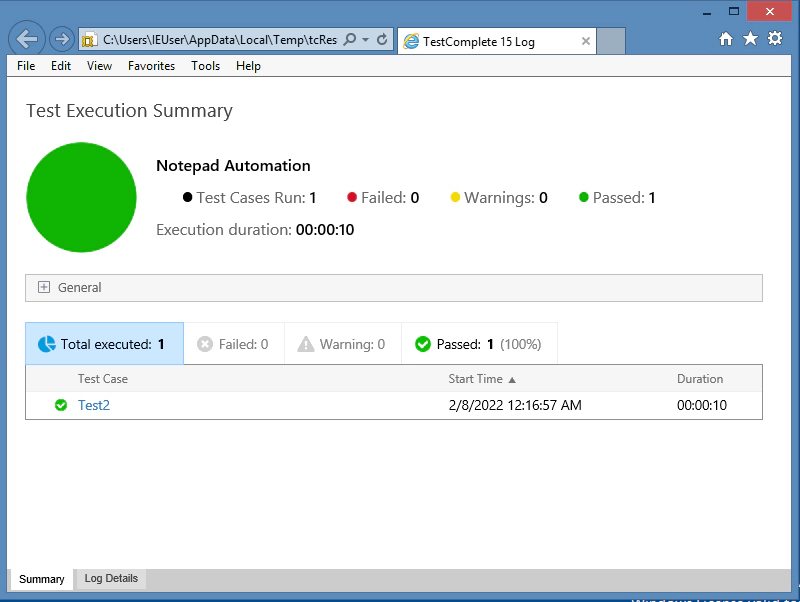The image size is (800, 602).
Task: Click the large green results pie chart
Action: (81, 197)
